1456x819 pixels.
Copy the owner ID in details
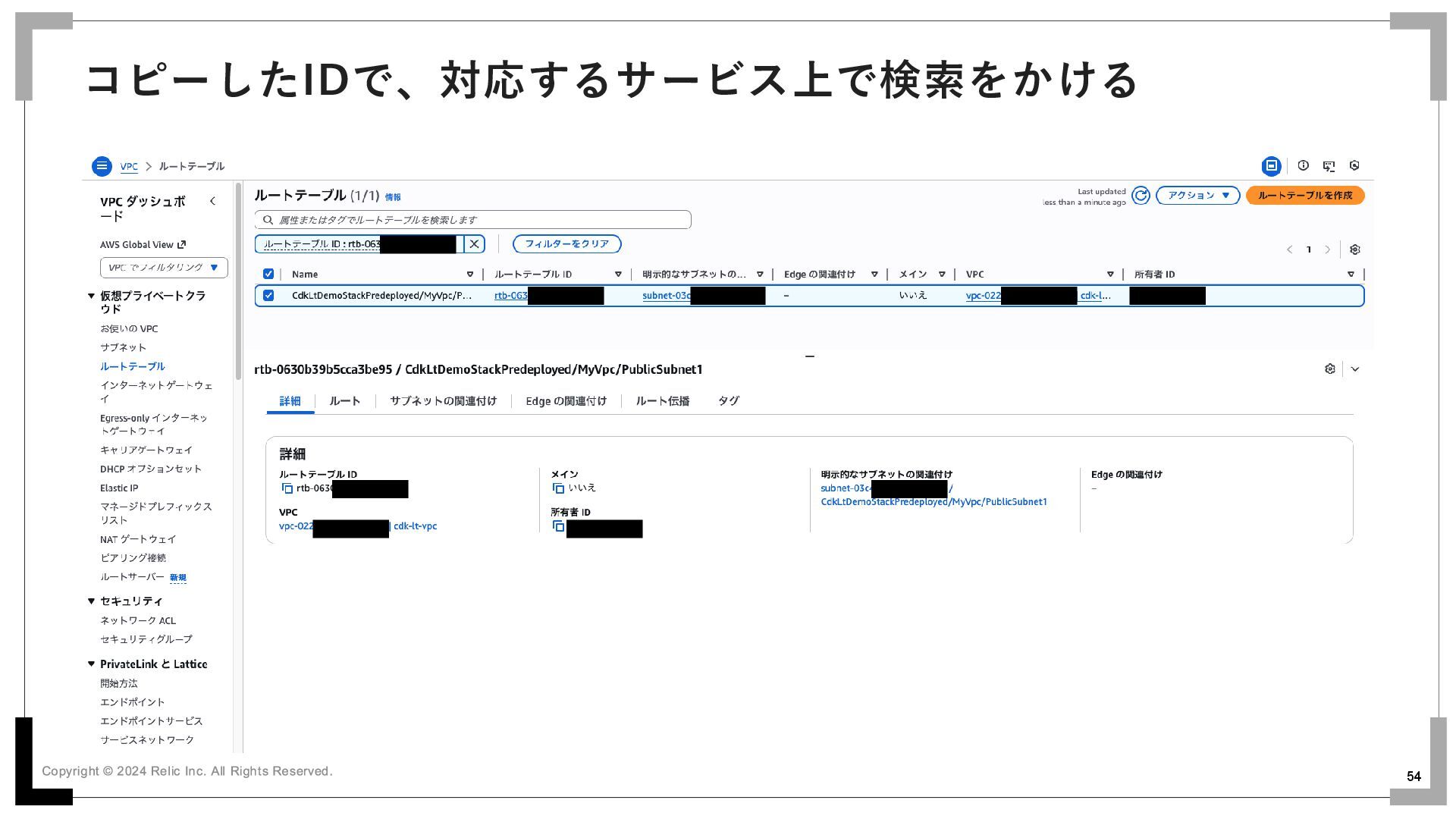559,526
